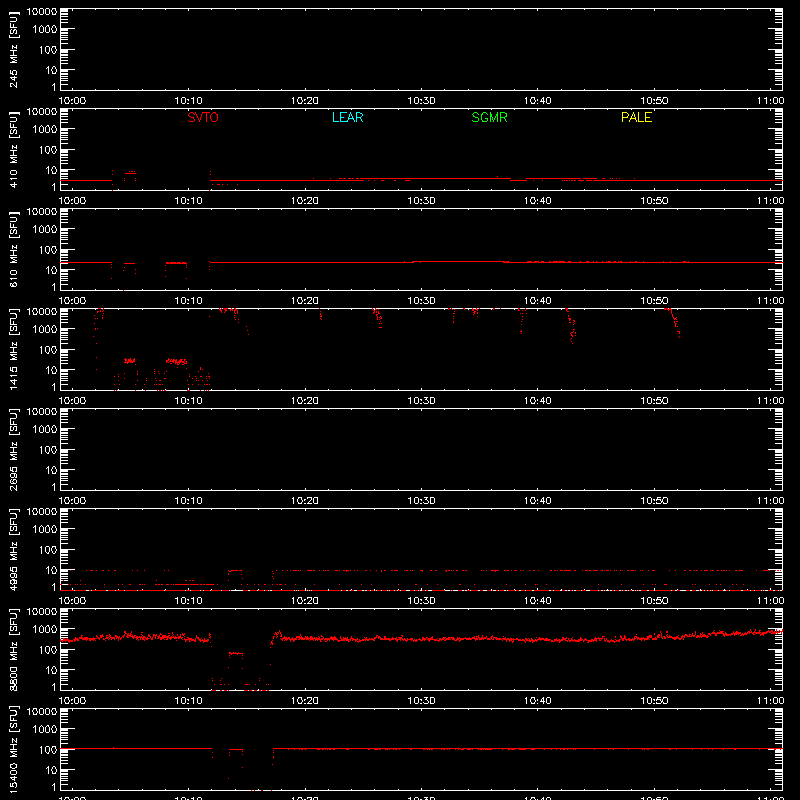Viewport: 800px width, 800px height.
Task: Click 10:40 time label under 1415 MHz panel
Action: click(538, 401)
